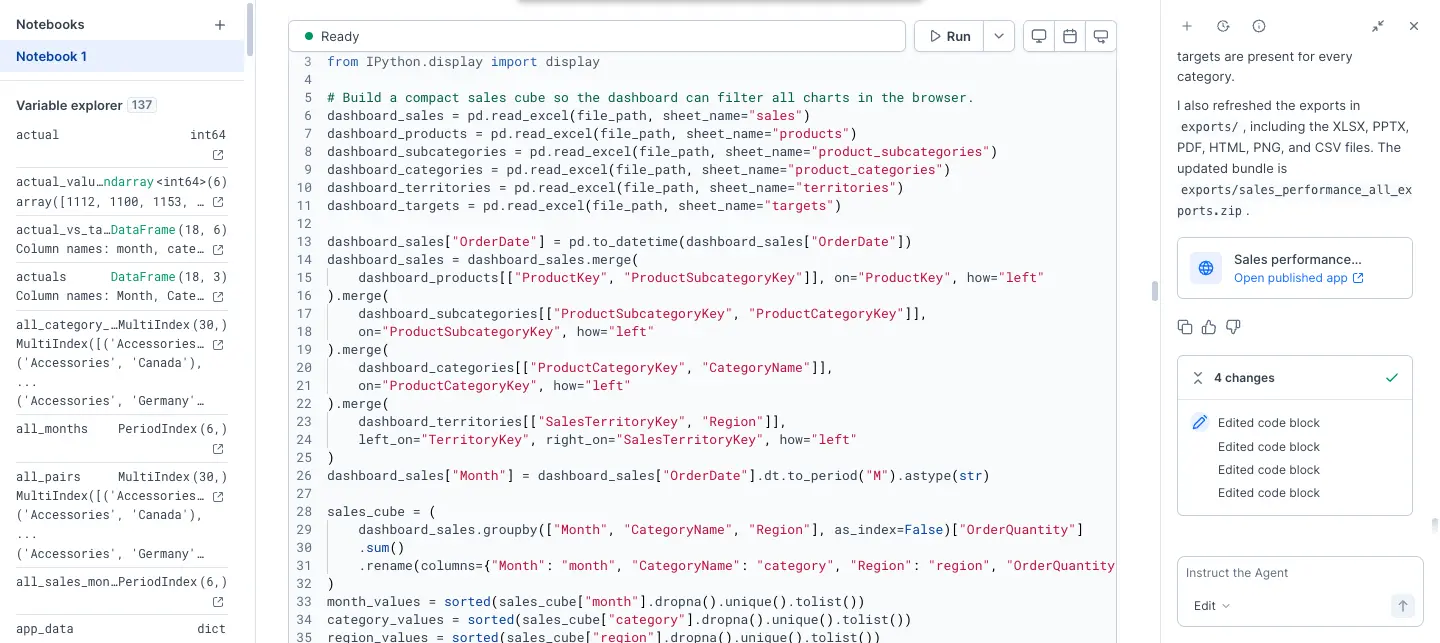Give the response a thumbs down

pyautogui.click(x=1233, y=327)
